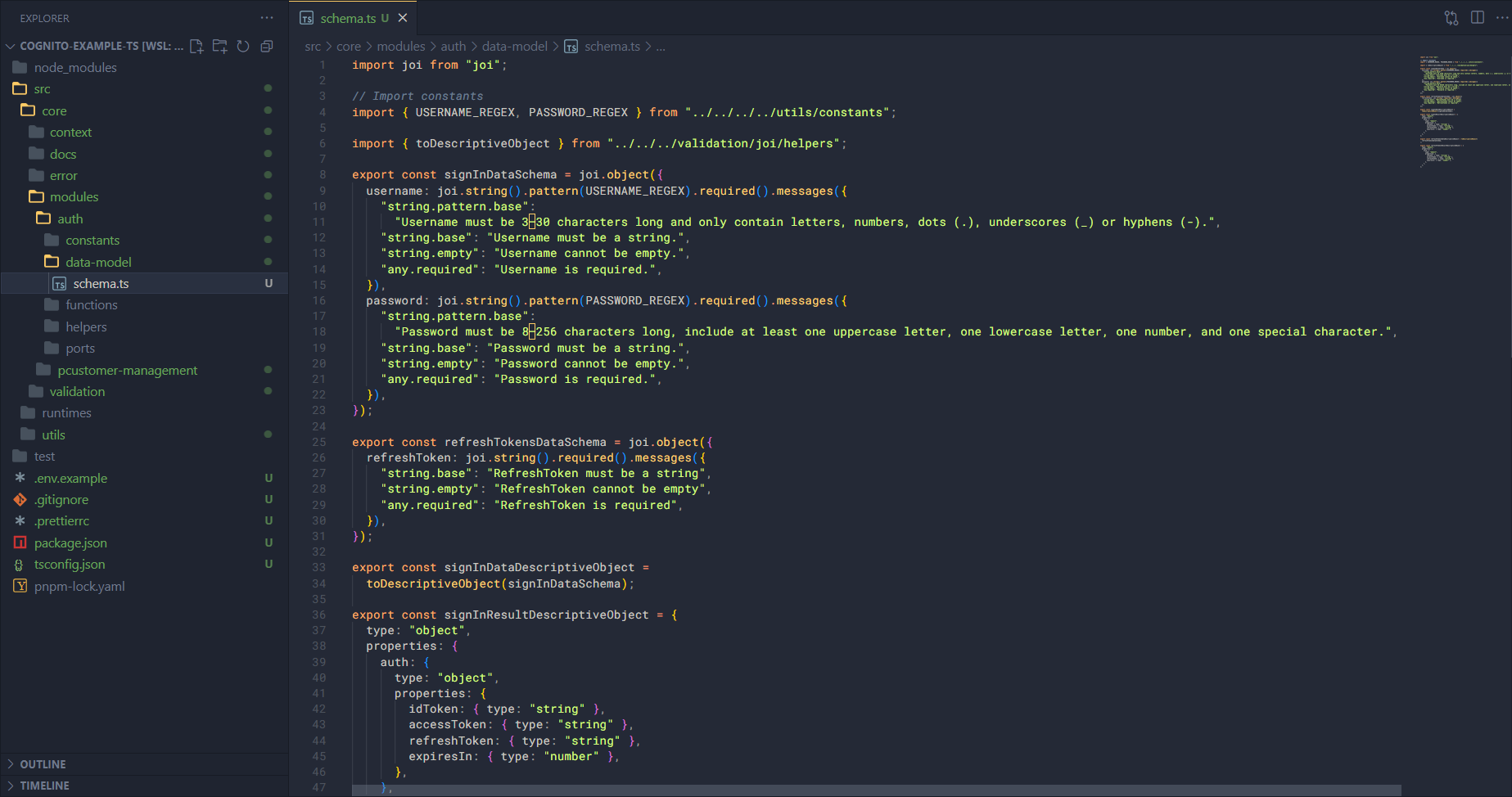Refresh the Explorer file tree
The width and height of the screenshot is (1512, 797).
pyautogui.click(x=243, y=47)
